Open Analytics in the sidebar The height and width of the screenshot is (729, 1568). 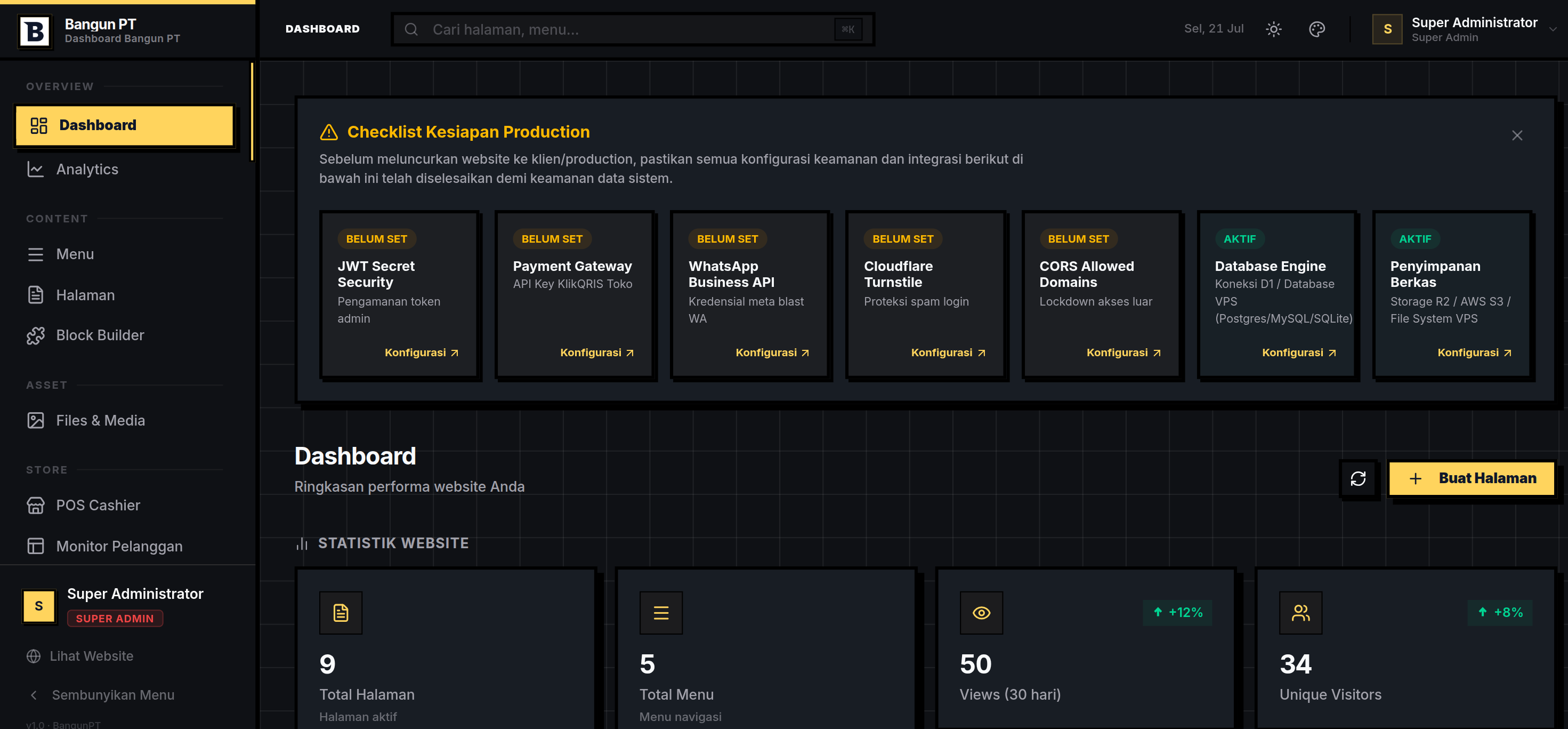tap(124, 169)
